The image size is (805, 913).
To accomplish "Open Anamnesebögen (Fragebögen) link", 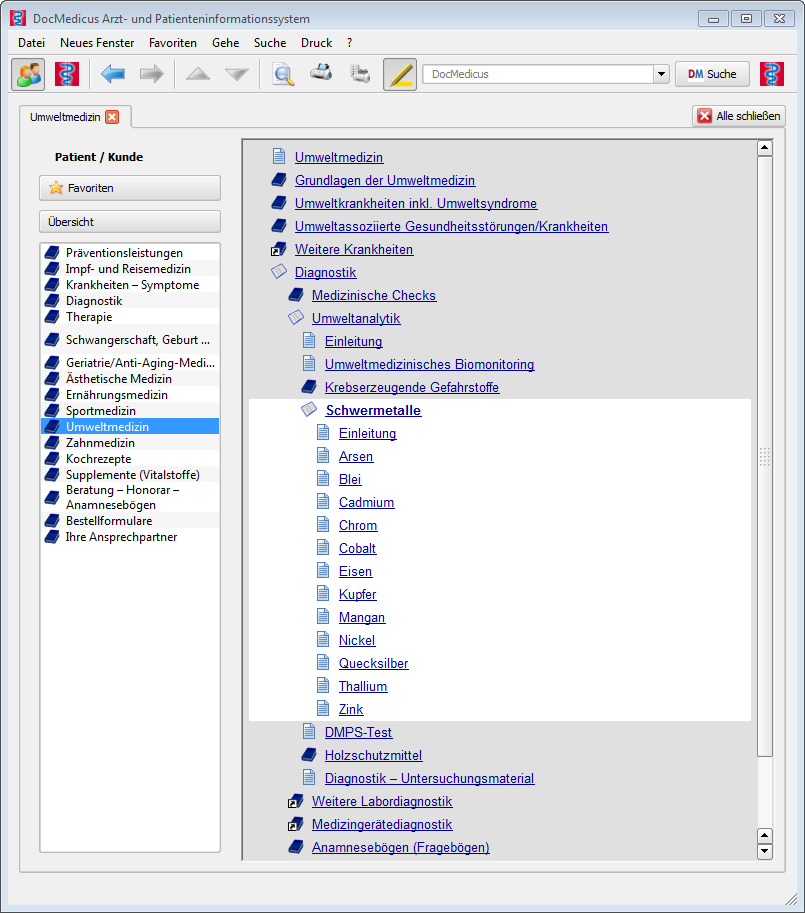I will pyautogui.click(x=401, y=847).
